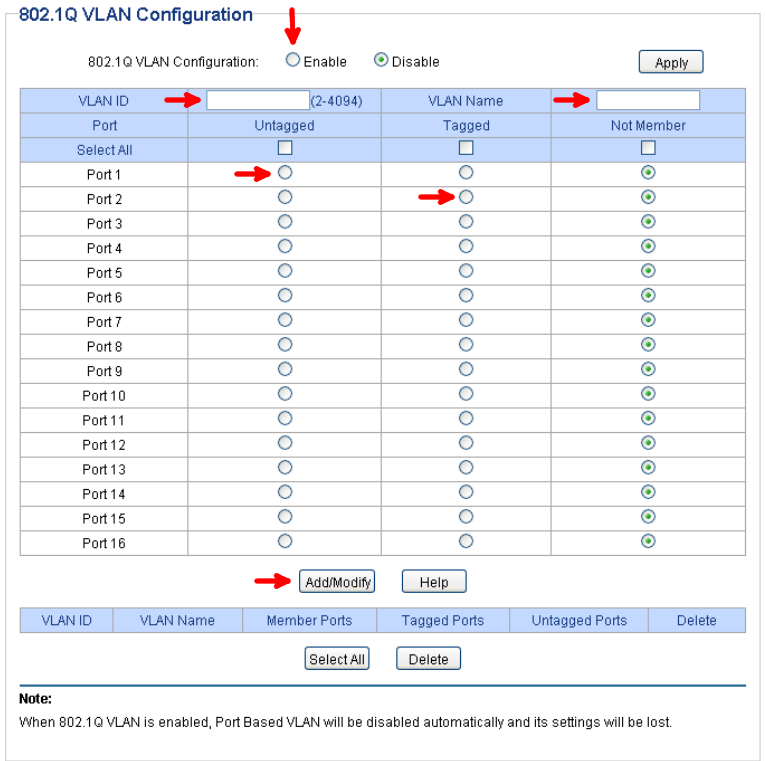Set Port 11 to Untagged
This screenshot has width=766, height=761.
pyautogui.click(x=285, y=418)
